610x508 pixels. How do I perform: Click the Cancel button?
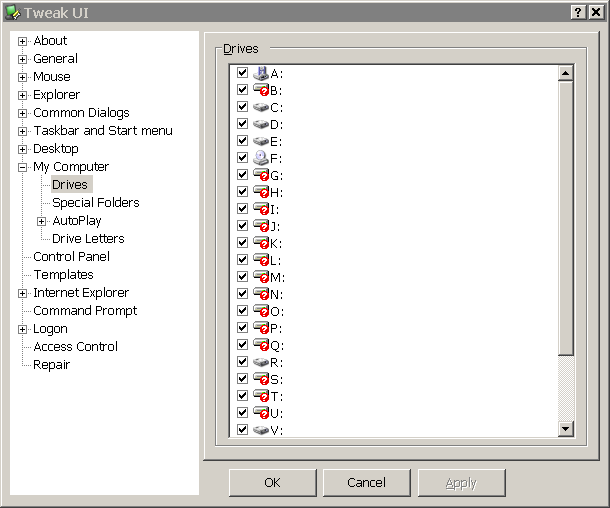coord(367,483)
